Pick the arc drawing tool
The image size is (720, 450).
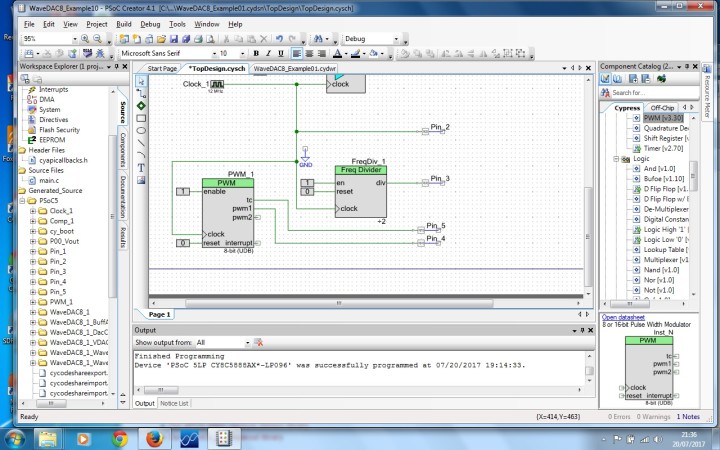[x=141, y=155]
